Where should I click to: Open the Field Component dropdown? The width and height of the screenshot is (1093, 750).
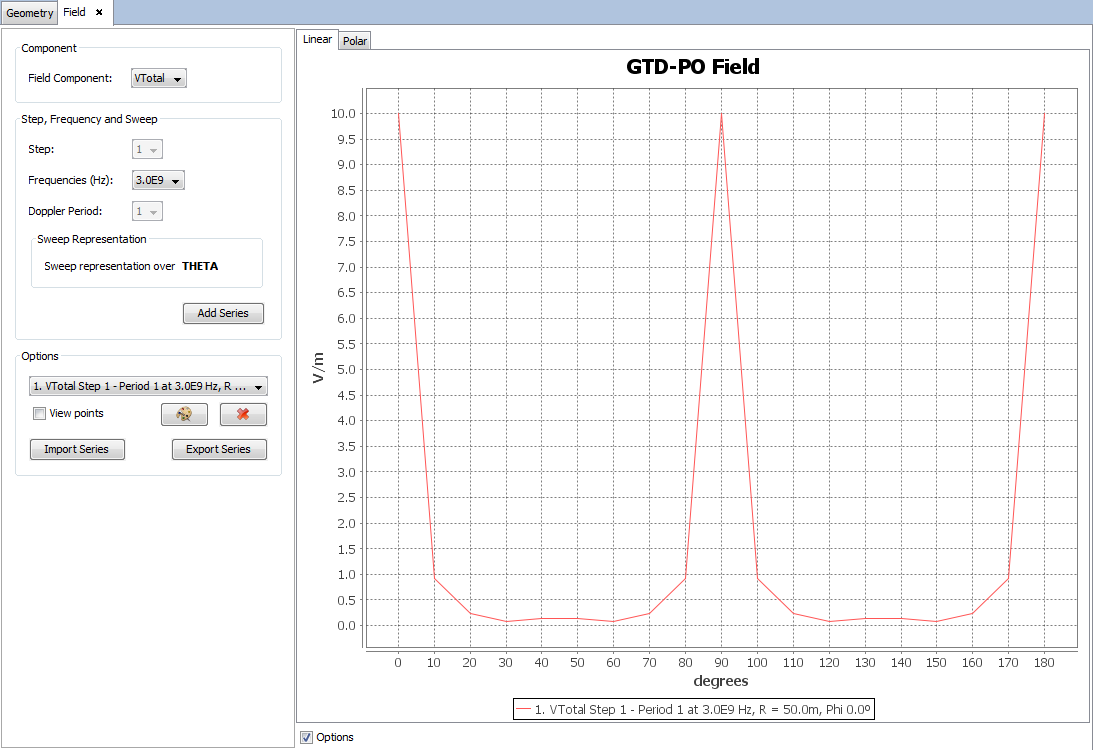point(159,78)
